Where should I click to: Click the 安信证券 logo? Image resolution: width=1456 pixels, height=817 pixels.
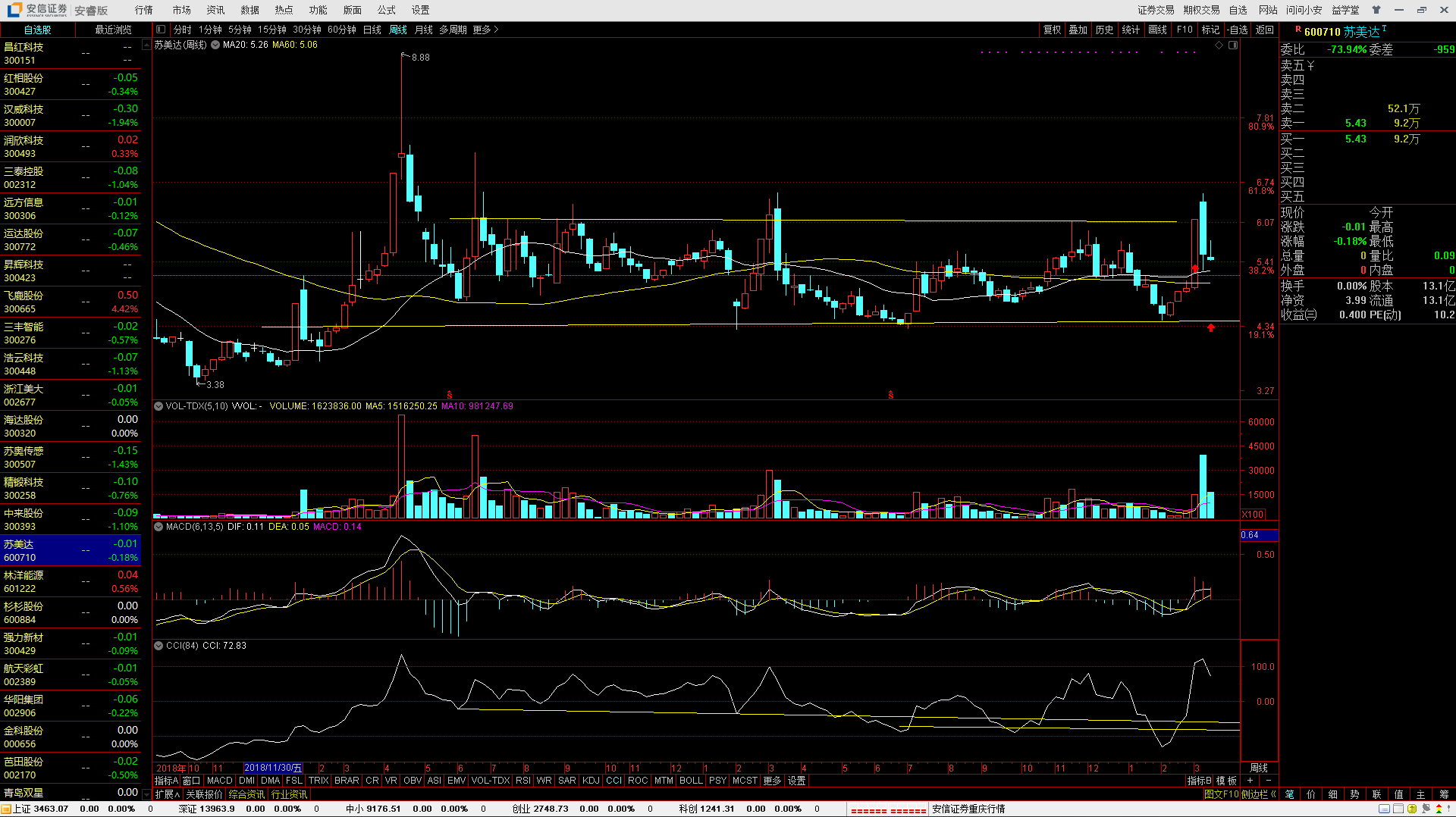[38, 10]
